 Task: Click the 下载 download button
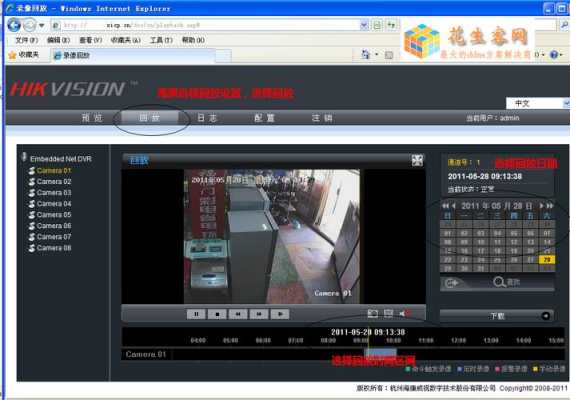pyautogui.click(x=497, y=316)
